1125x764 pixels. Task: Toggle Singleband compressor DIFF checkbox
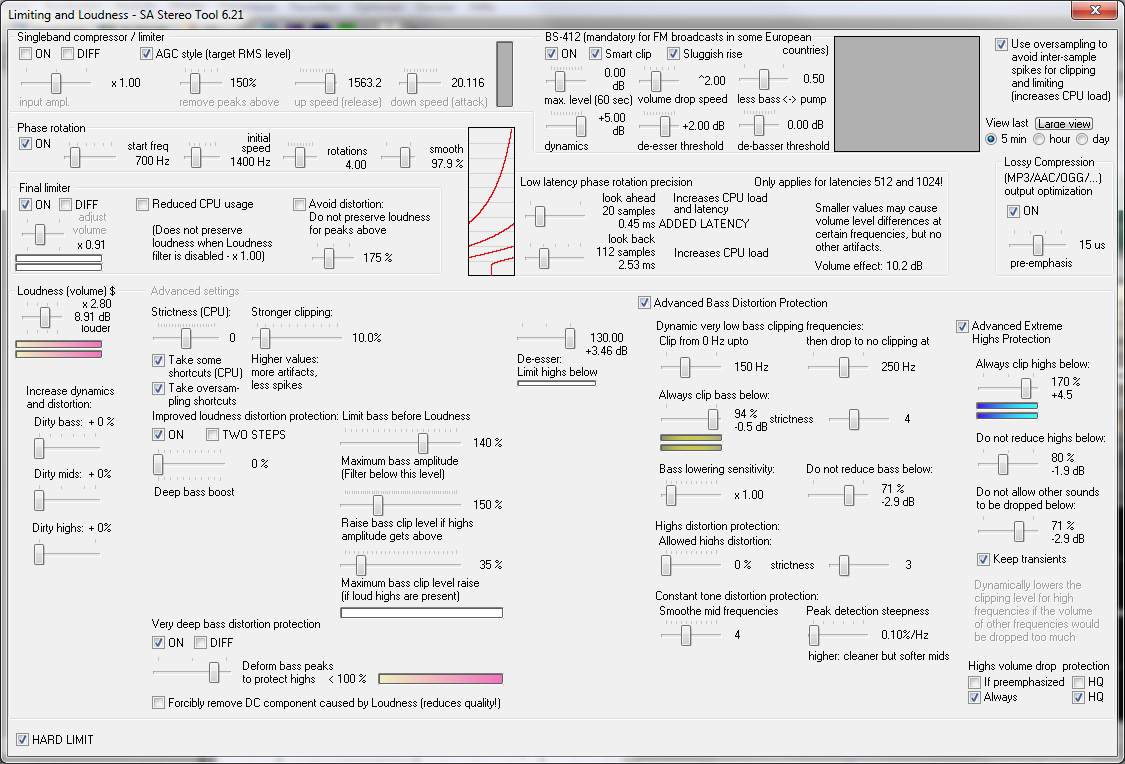coord(67,54)
